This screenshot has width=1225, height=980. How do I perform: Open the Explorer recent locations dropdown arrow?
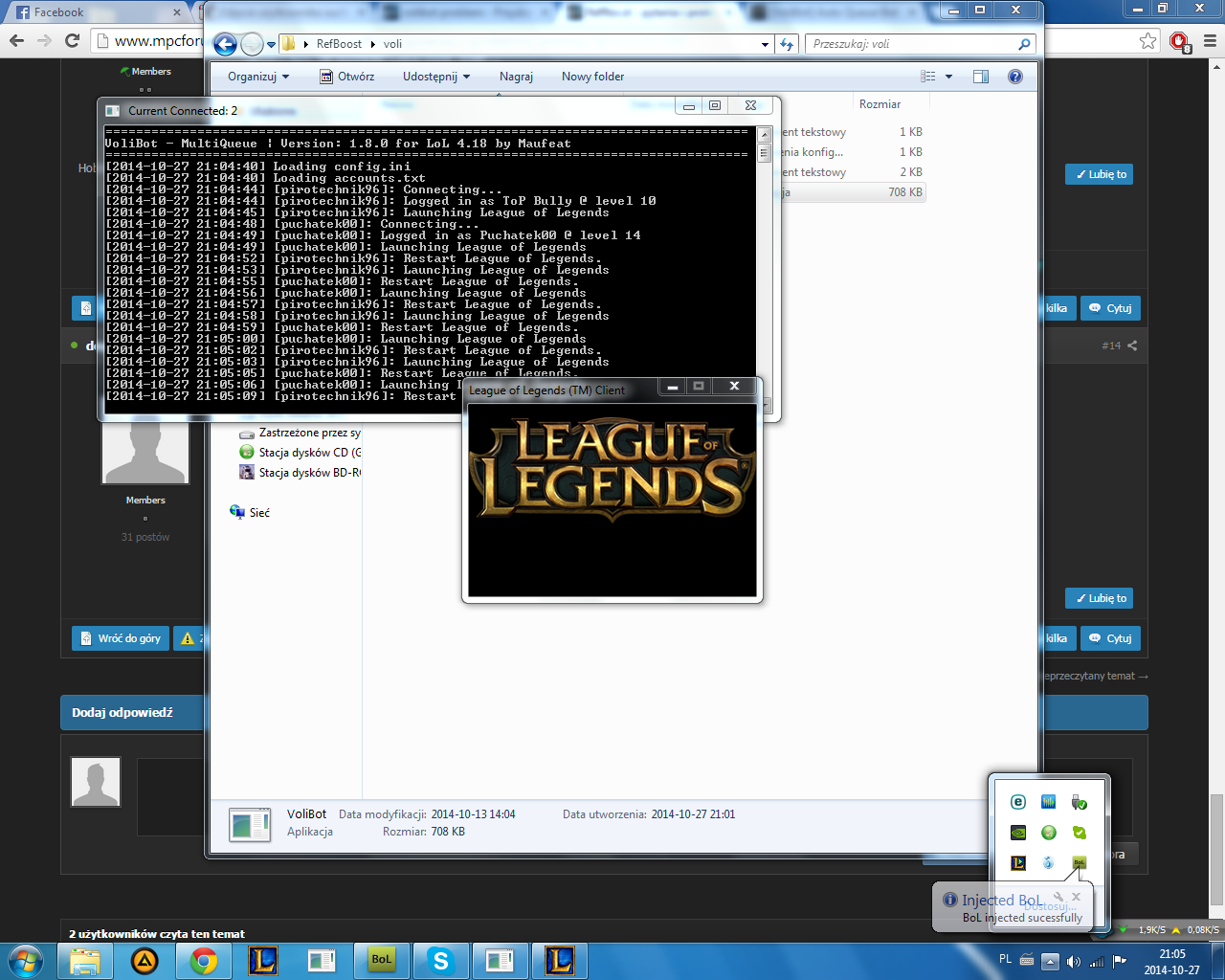pos(272,45)
